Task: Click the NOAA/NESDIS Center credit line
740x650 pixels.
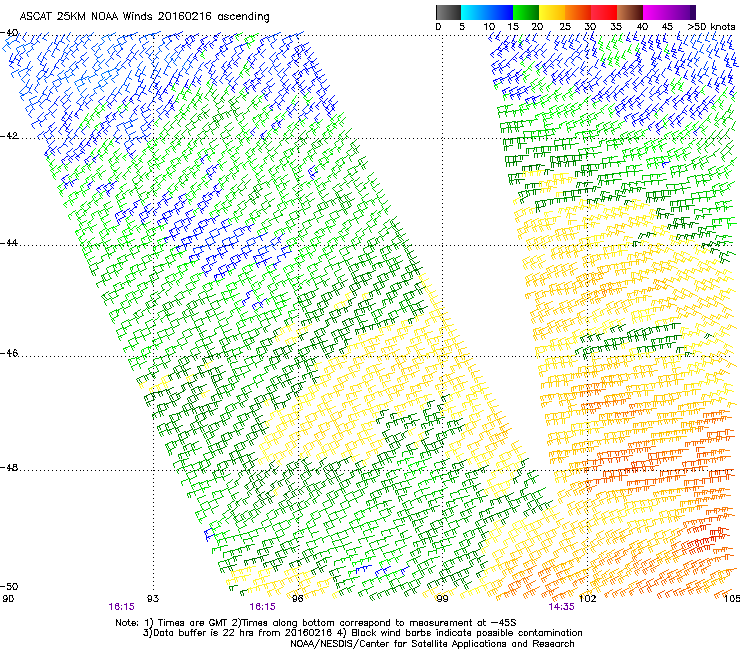Action: point(432,644)
